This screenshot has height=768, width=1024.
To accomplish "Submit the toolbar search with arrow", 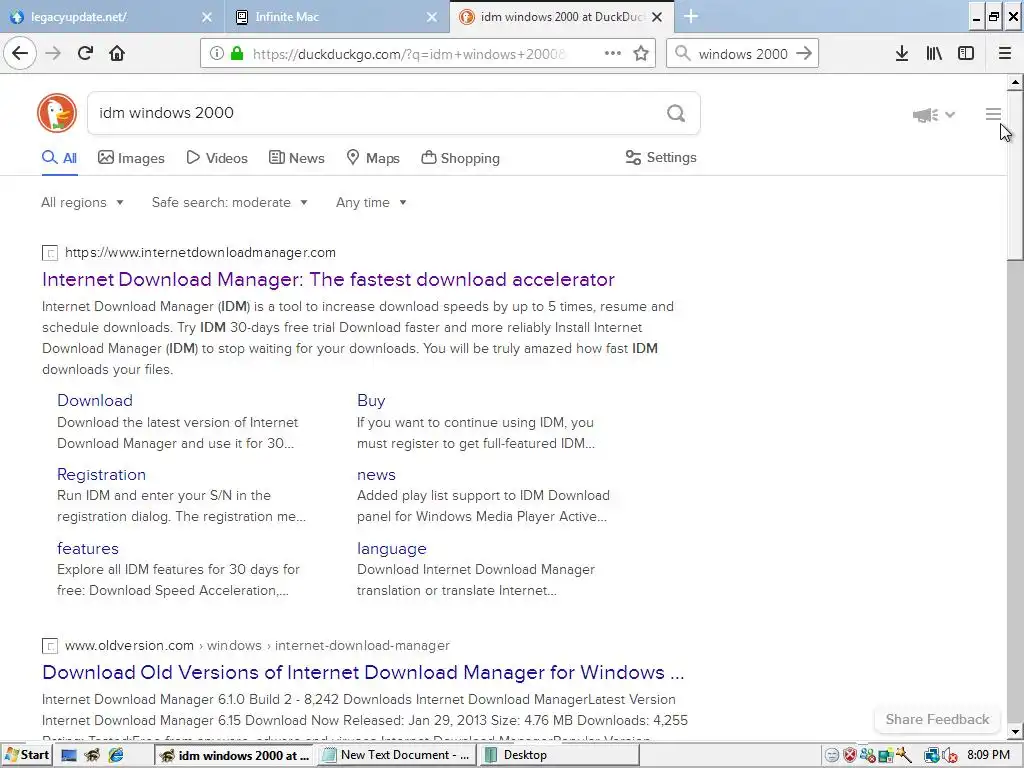I will pos(805,54).
